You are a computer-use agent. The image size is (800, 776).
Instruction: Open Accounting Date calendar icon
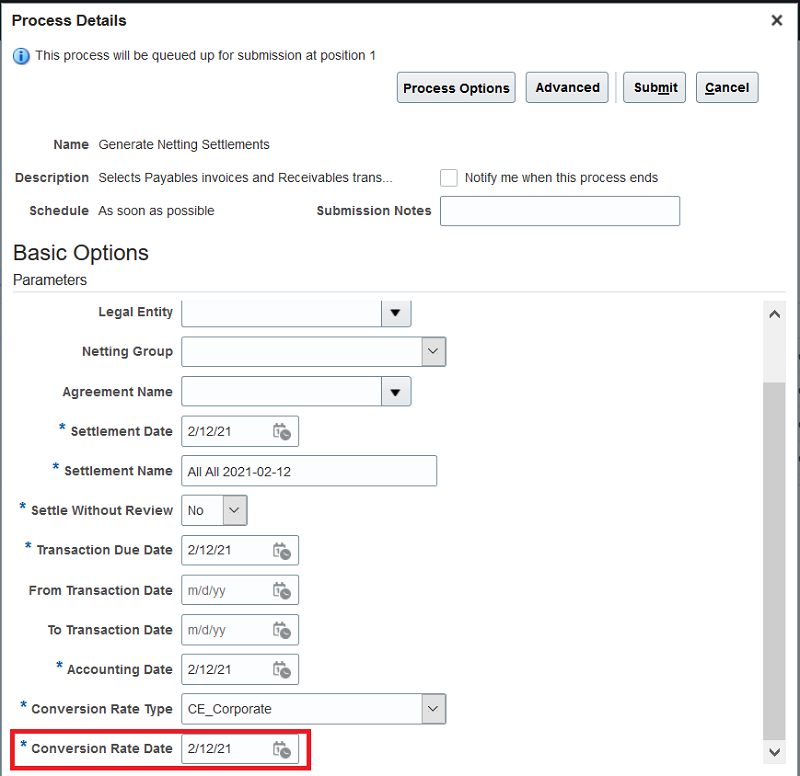282,669
